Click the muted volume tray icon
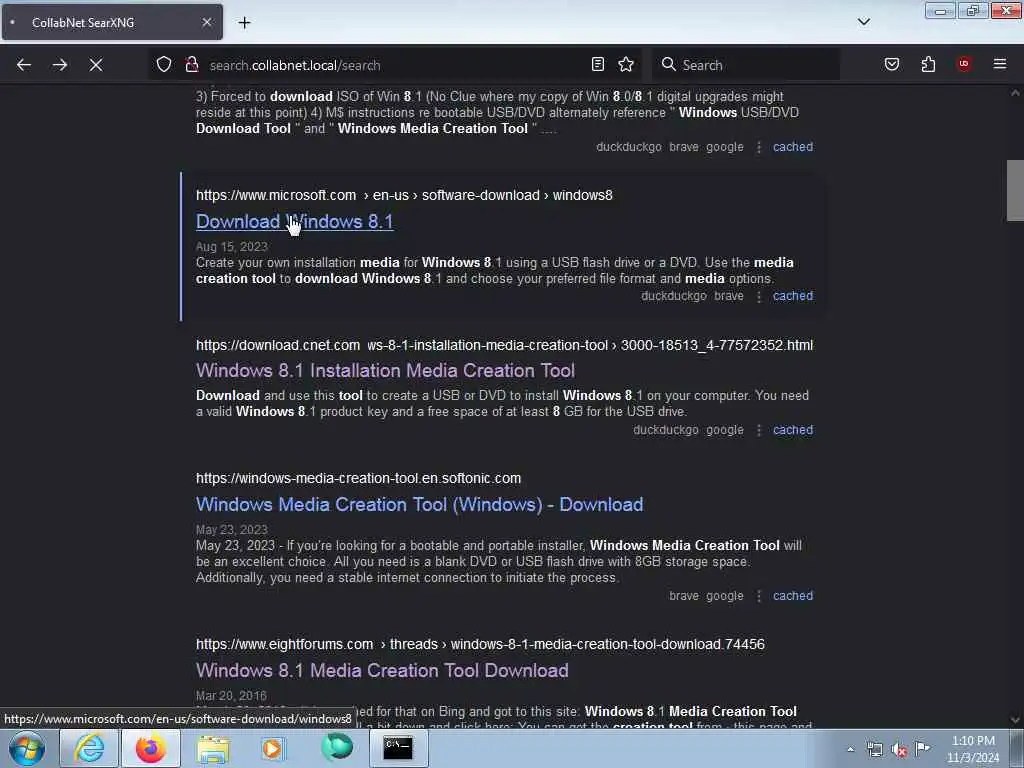The height and width of the screenshot is (768, 1024). click(899, 749)
